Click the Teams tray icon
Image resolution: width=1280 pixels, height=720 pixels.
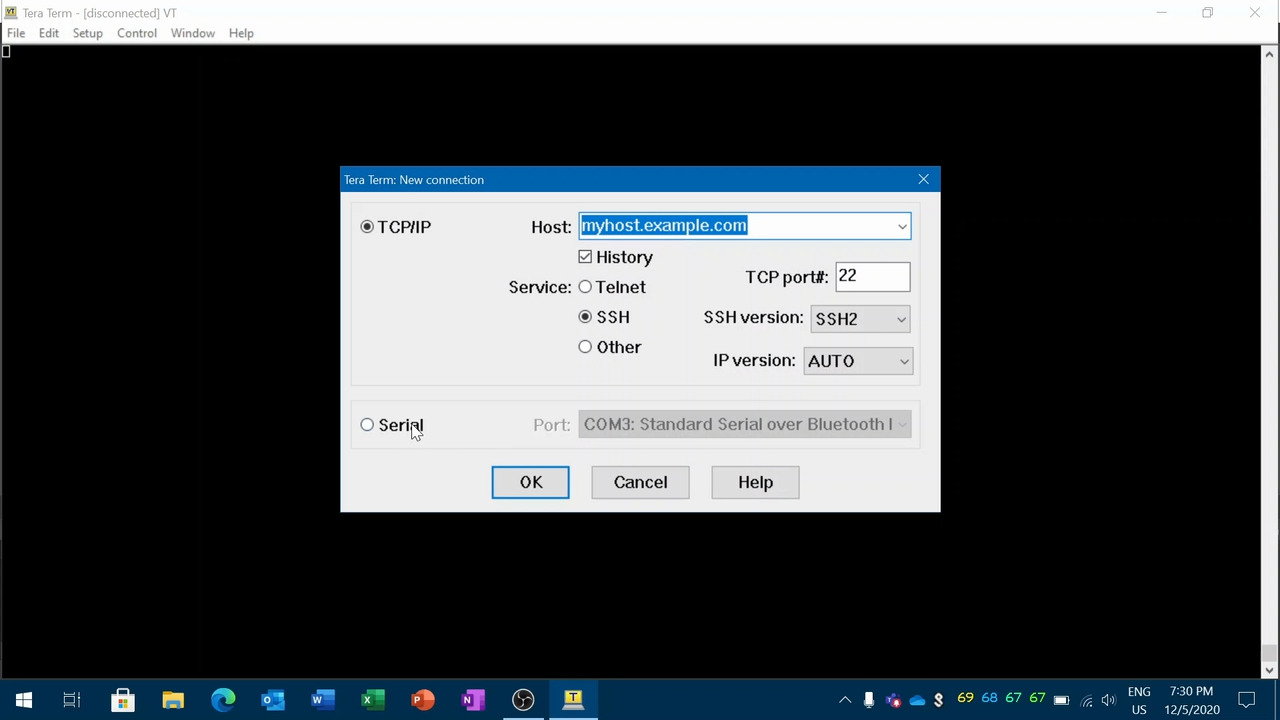point(893,700)
